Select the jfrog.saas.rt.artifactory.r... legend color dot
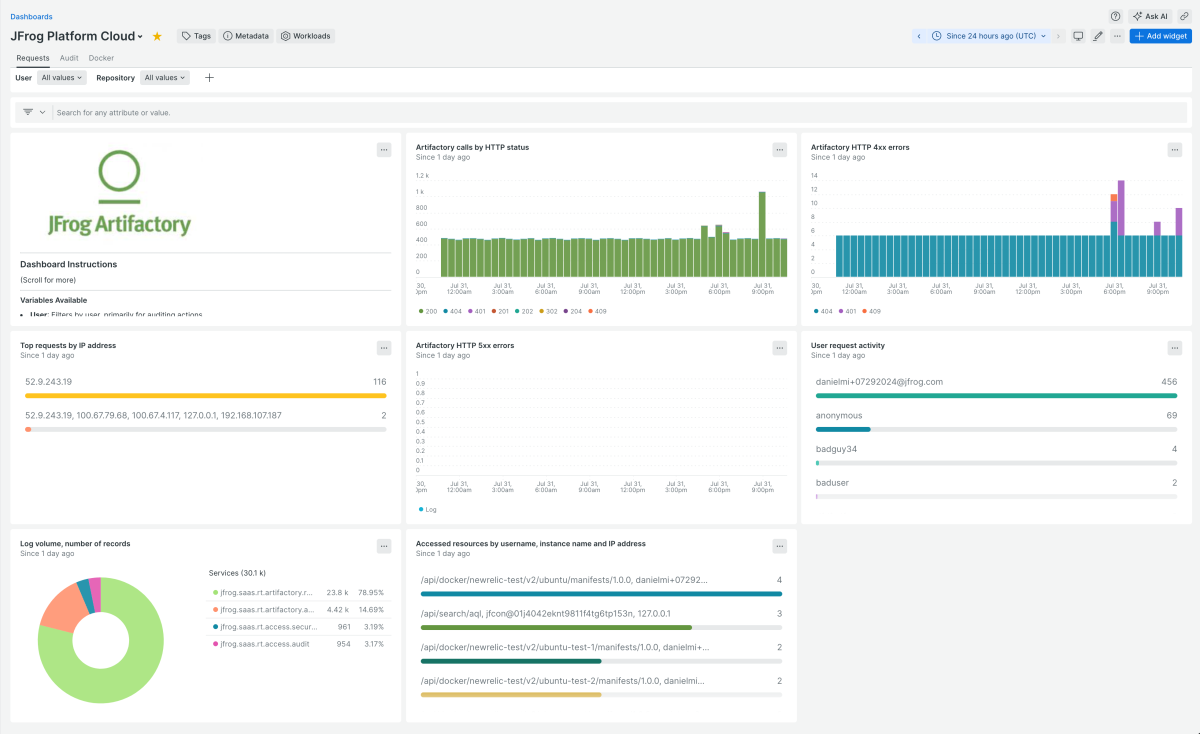Screen dimensions: 1200x734 [215, 592]
